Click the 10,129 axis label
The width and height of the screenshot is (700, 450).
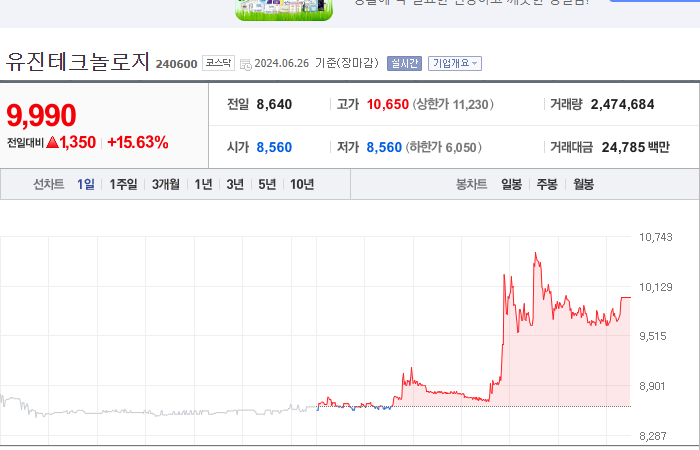point(655,287)
